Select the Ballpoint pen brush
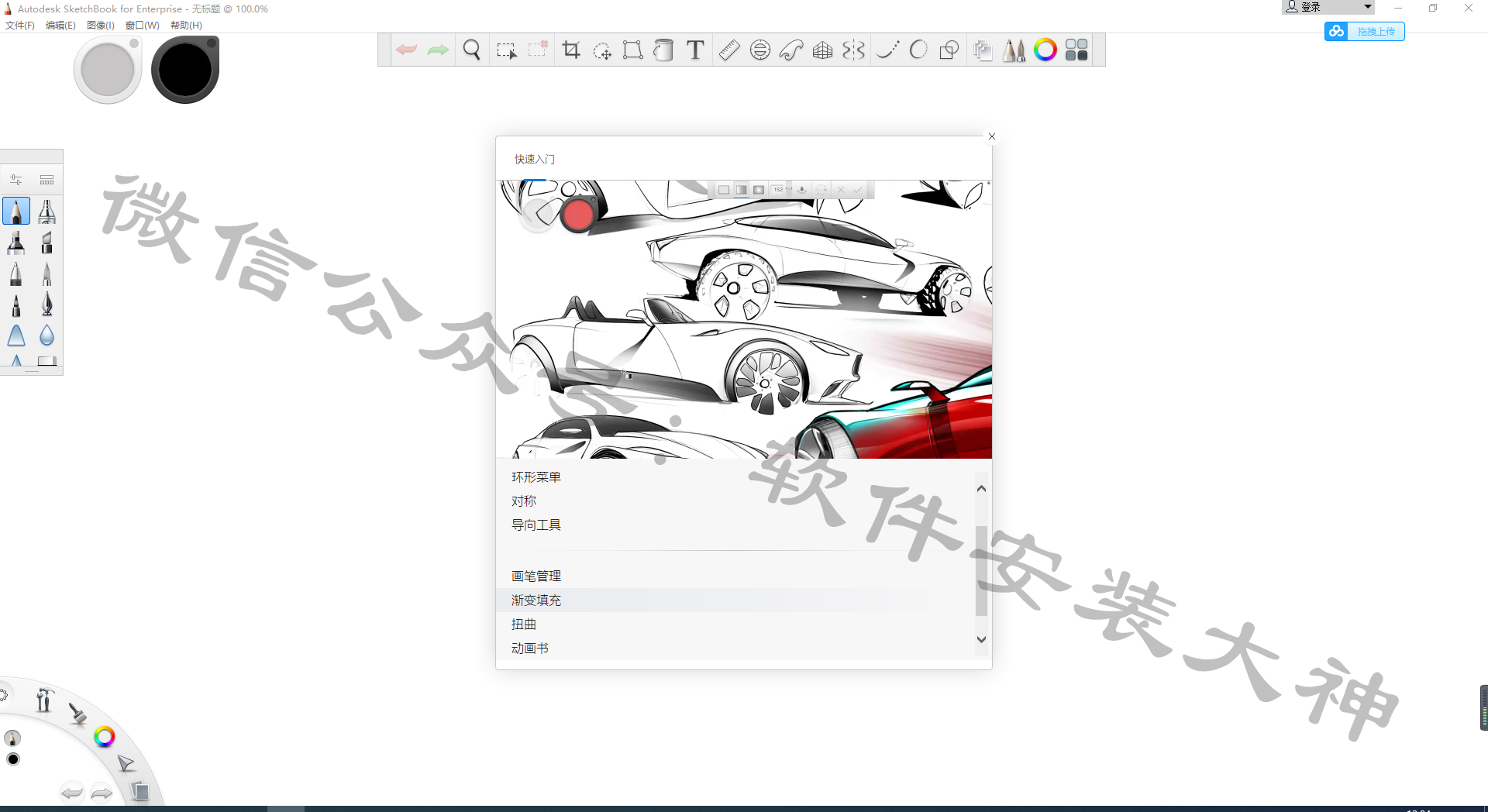The width and height of the screenshot is (1488, 812). tap(16, 274)
